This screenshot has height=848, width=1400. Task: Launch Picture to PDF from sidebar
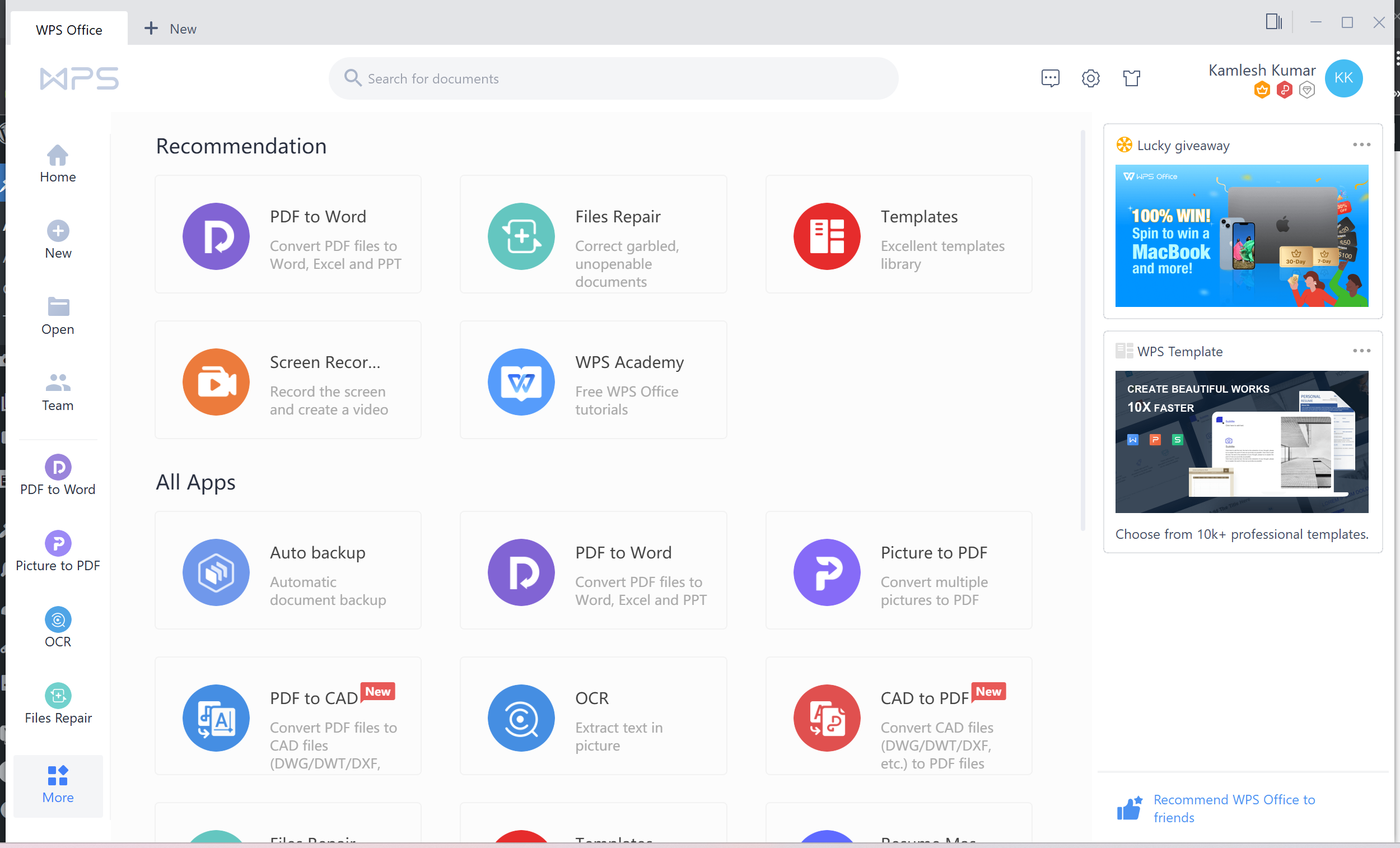pyautogui.click(x=58, y=551)
